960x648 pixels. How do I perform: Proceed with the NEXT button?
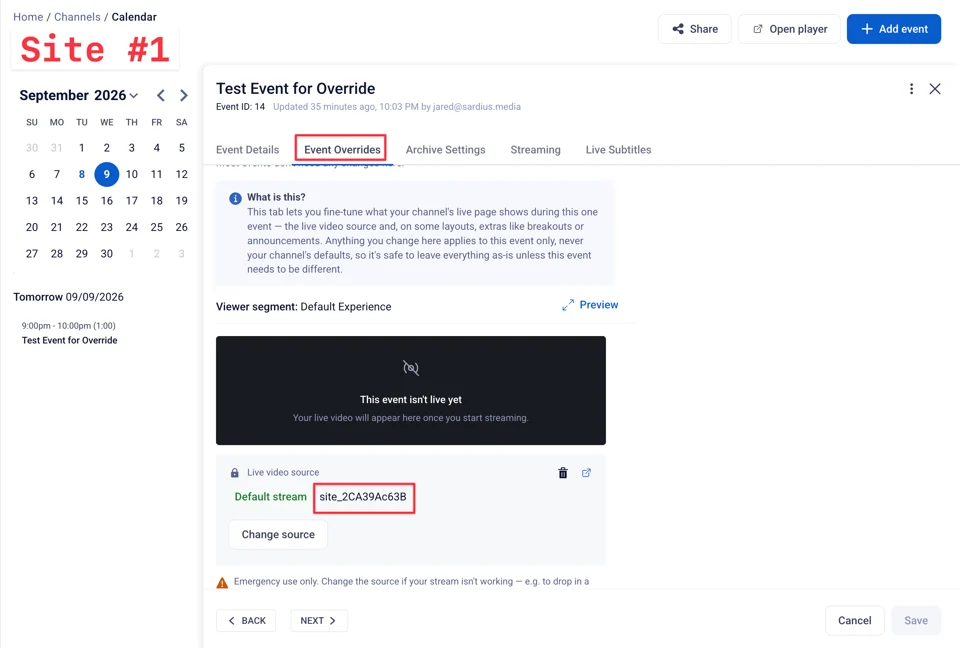(x=318, y=620)
